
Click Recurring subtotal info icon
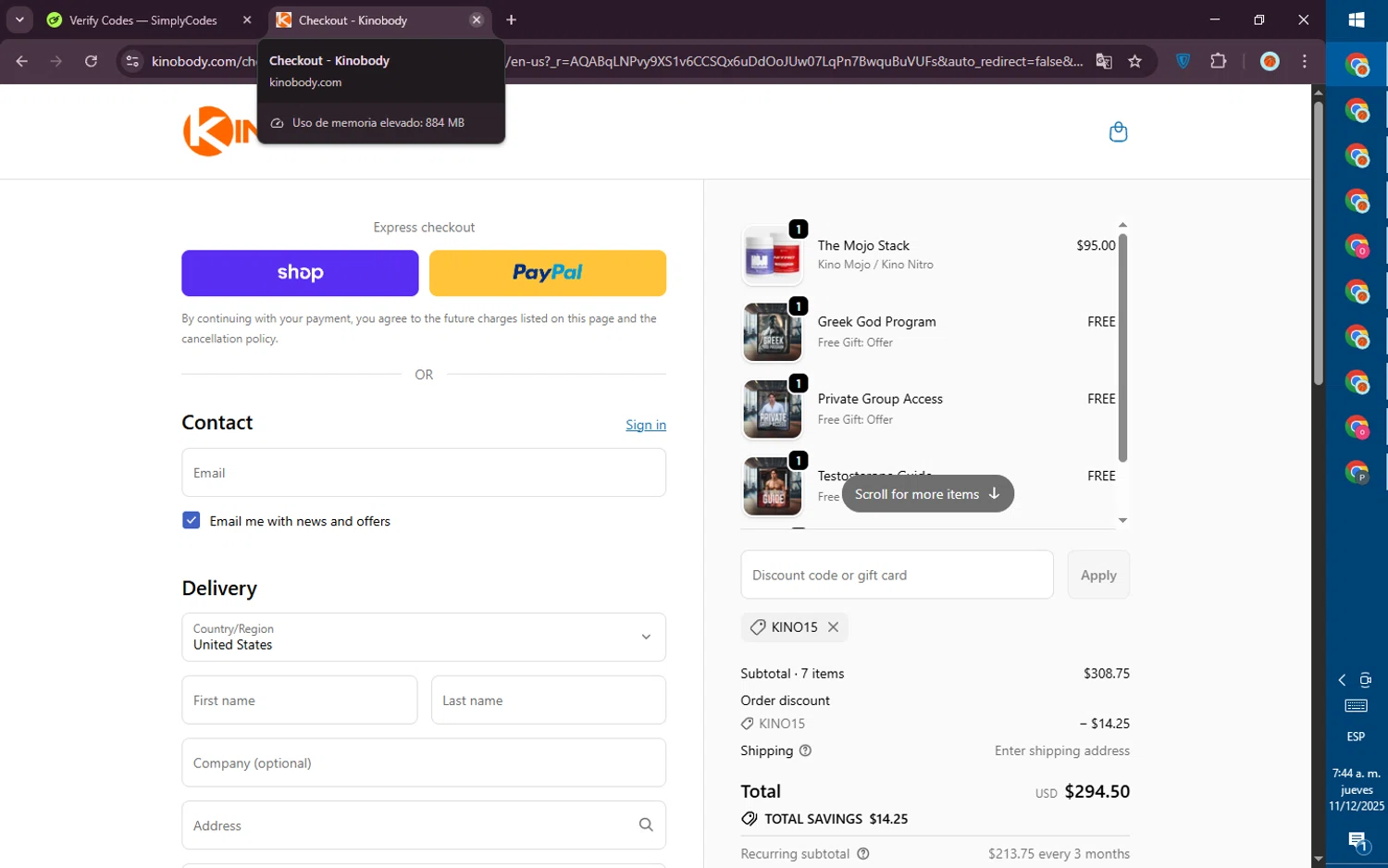[x=862, y=853]
